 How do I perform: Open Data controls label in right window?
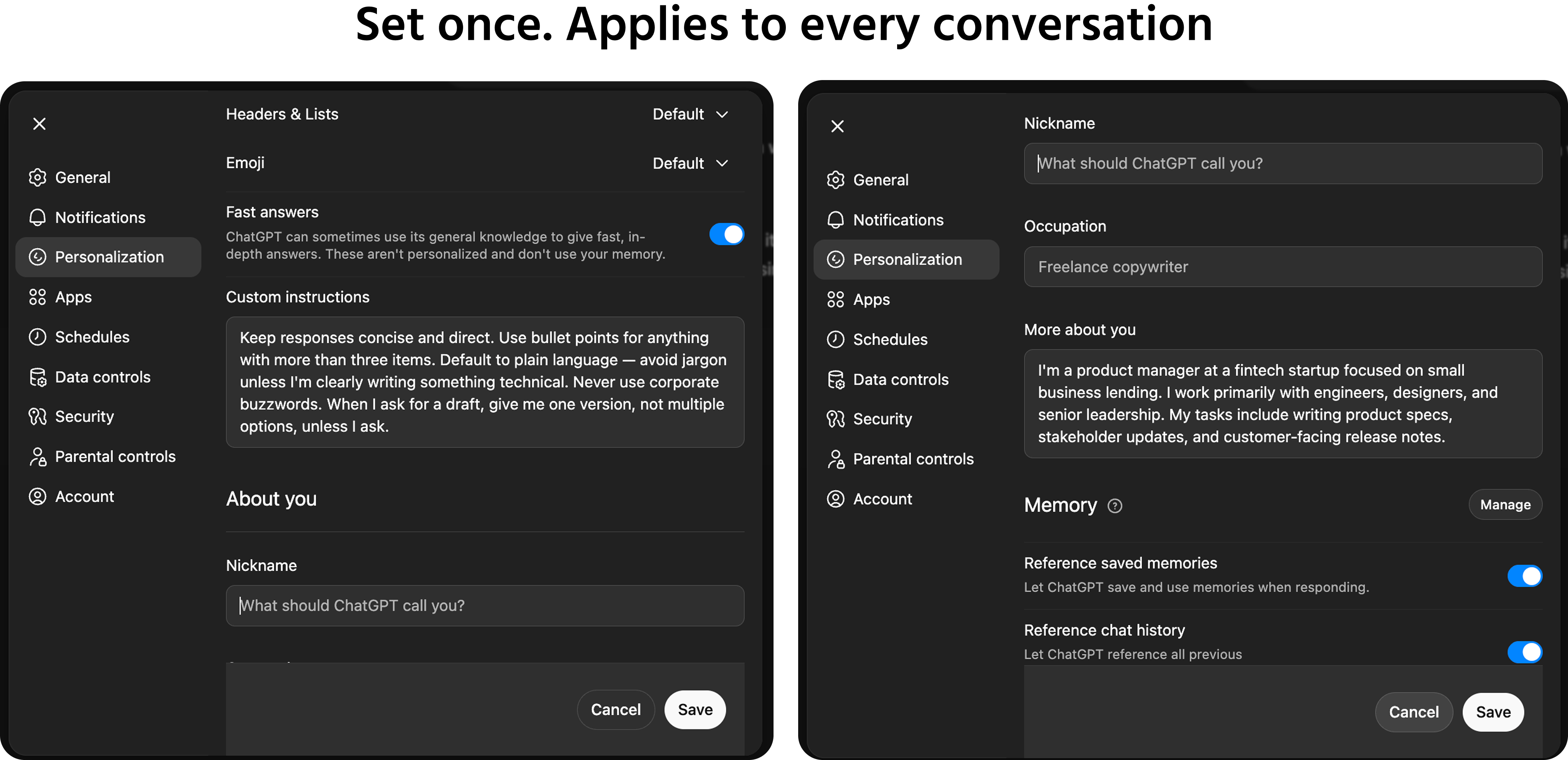click(x=901, y=380)
